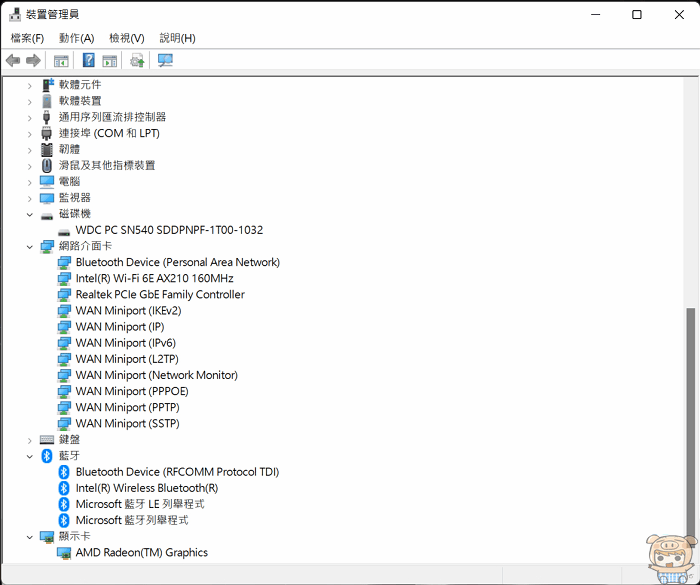Select WAN Miniport (IP)
This screenshot has width=700, height=585.
pyautogui.click(x=120, y=326)
